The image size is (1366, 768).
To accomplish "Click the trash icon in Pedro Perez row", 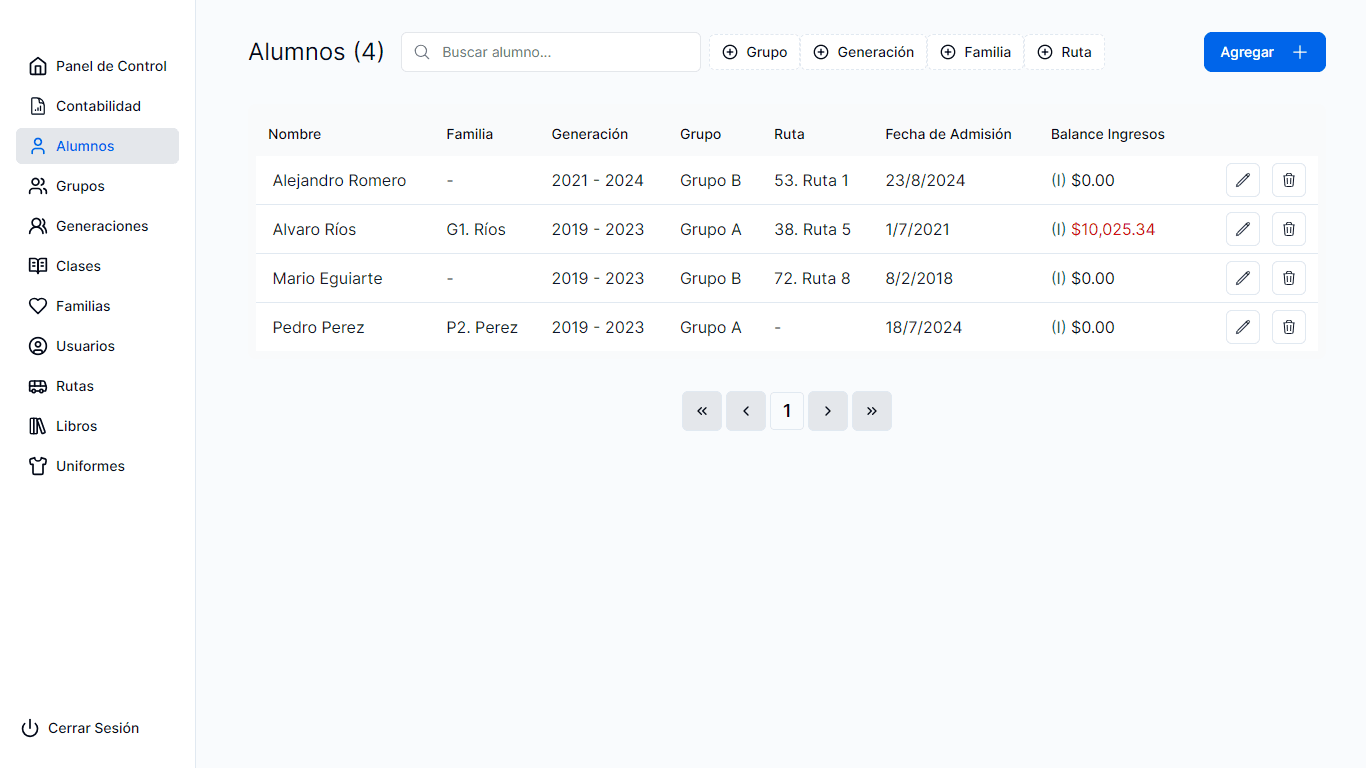I will click(x=1288, y=327).
